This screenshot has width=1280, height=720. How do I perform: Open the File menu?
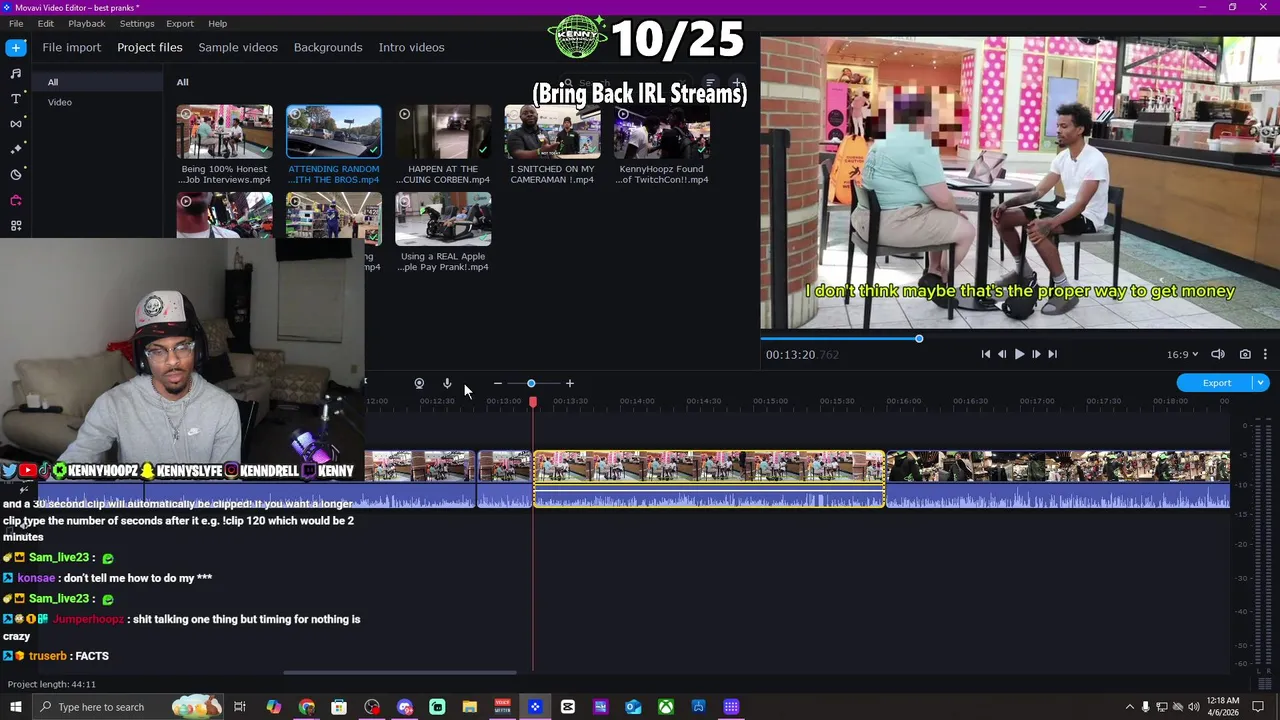[x=16, y=23]
